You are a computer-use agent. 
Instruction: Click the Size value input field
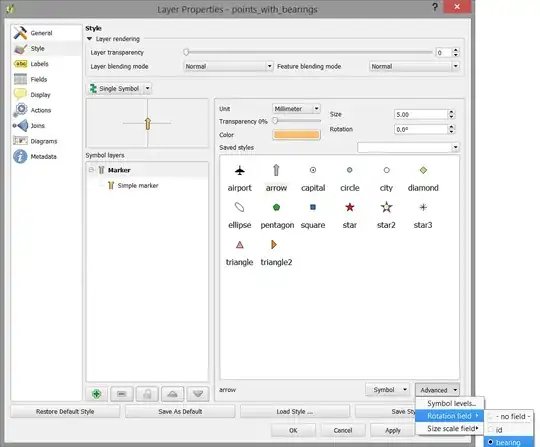click(x=420, y=114)
